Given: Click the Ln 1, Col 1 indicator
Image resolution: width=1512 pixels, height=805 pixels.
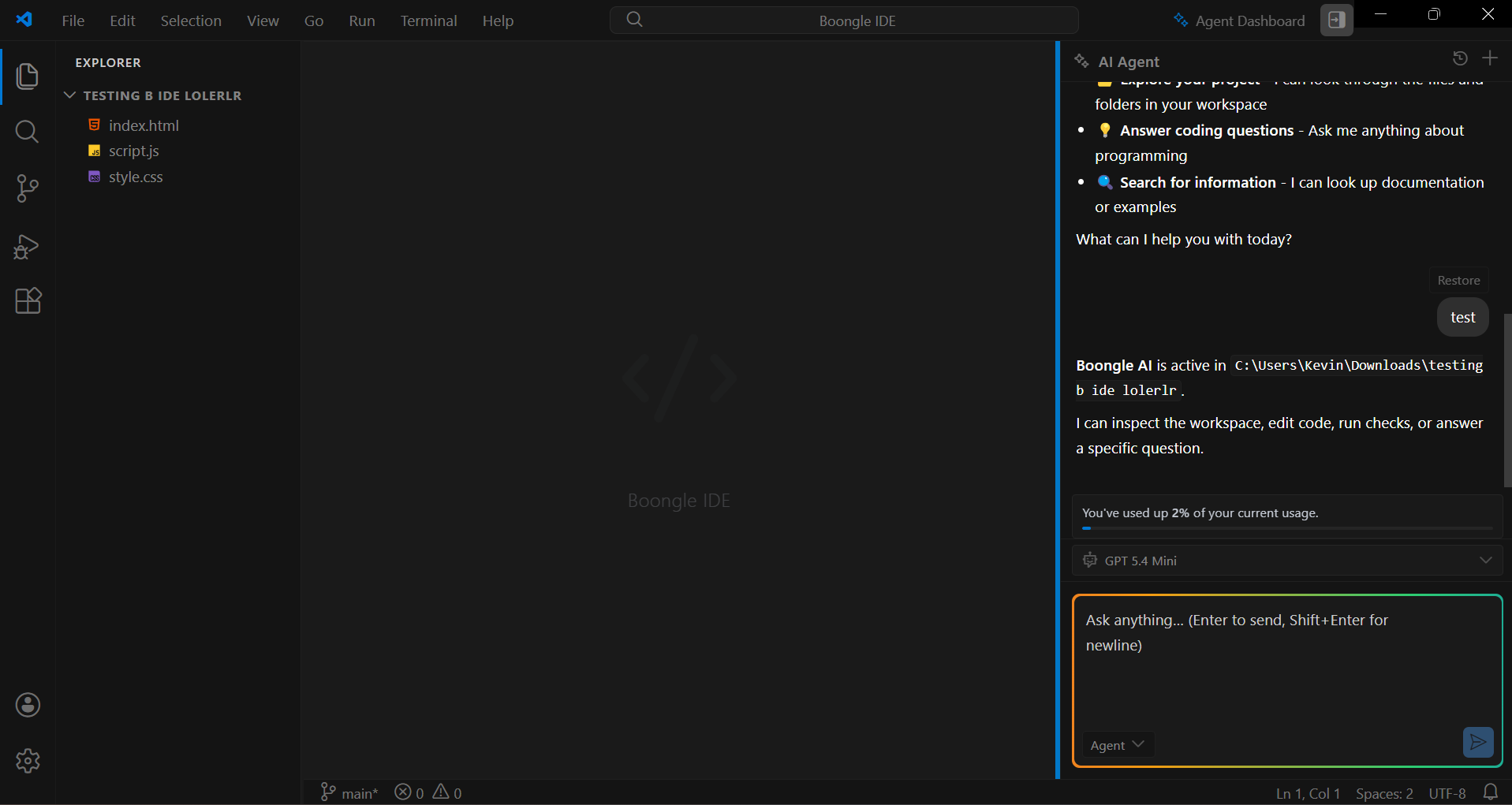Looking at the screenshot, I should coord(1308,793).
